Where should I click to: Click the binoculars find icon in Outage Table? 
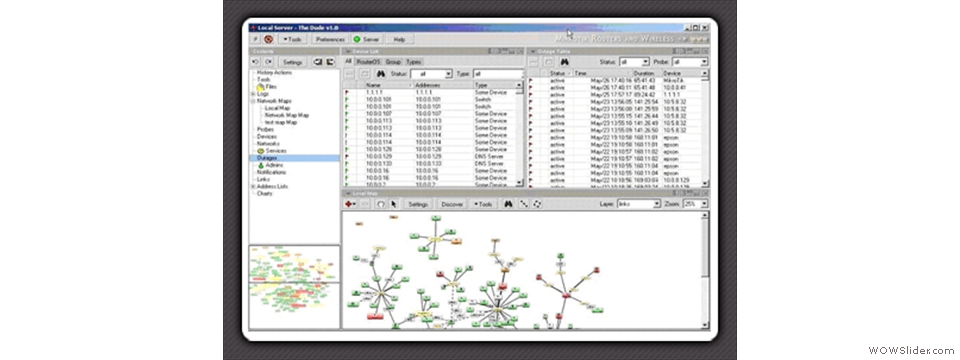(x=564, y=62)
